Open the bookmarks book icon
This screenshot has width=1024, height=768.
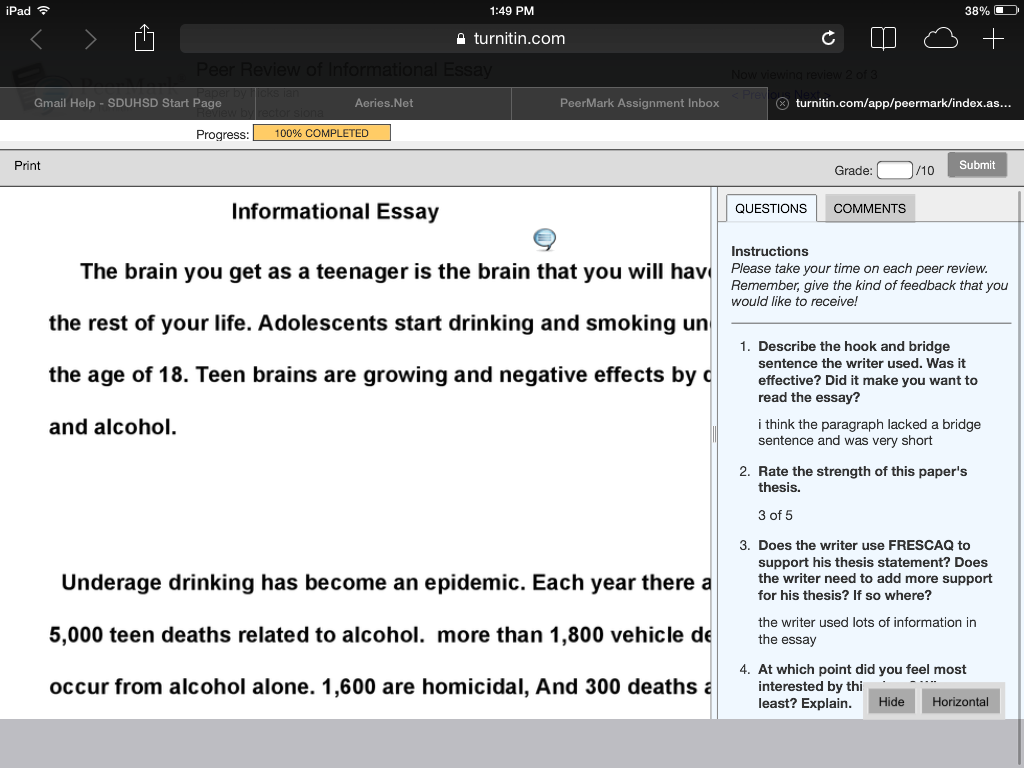pyautogui.click(x=883, y=39)
